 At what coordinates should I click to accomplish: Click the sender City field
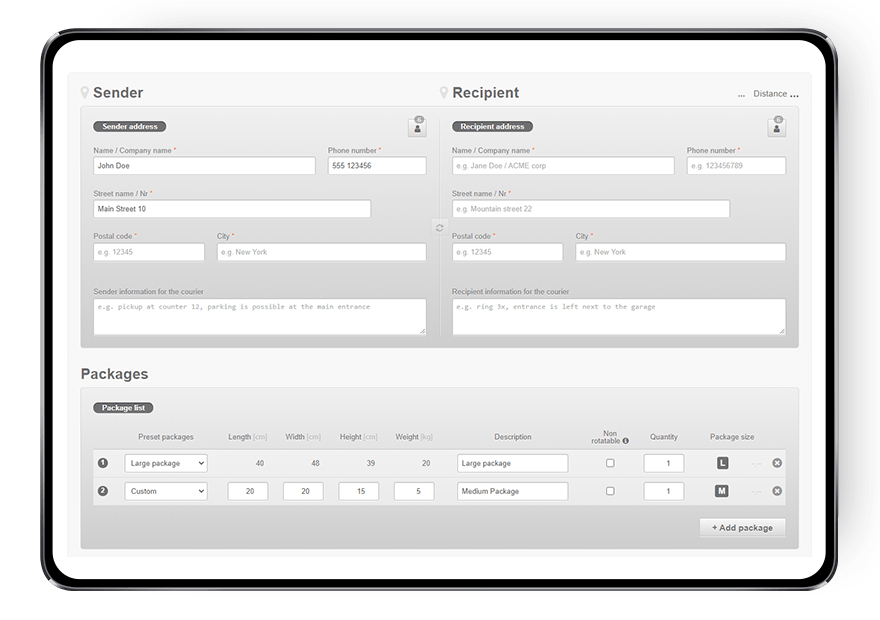click(322, 252)
